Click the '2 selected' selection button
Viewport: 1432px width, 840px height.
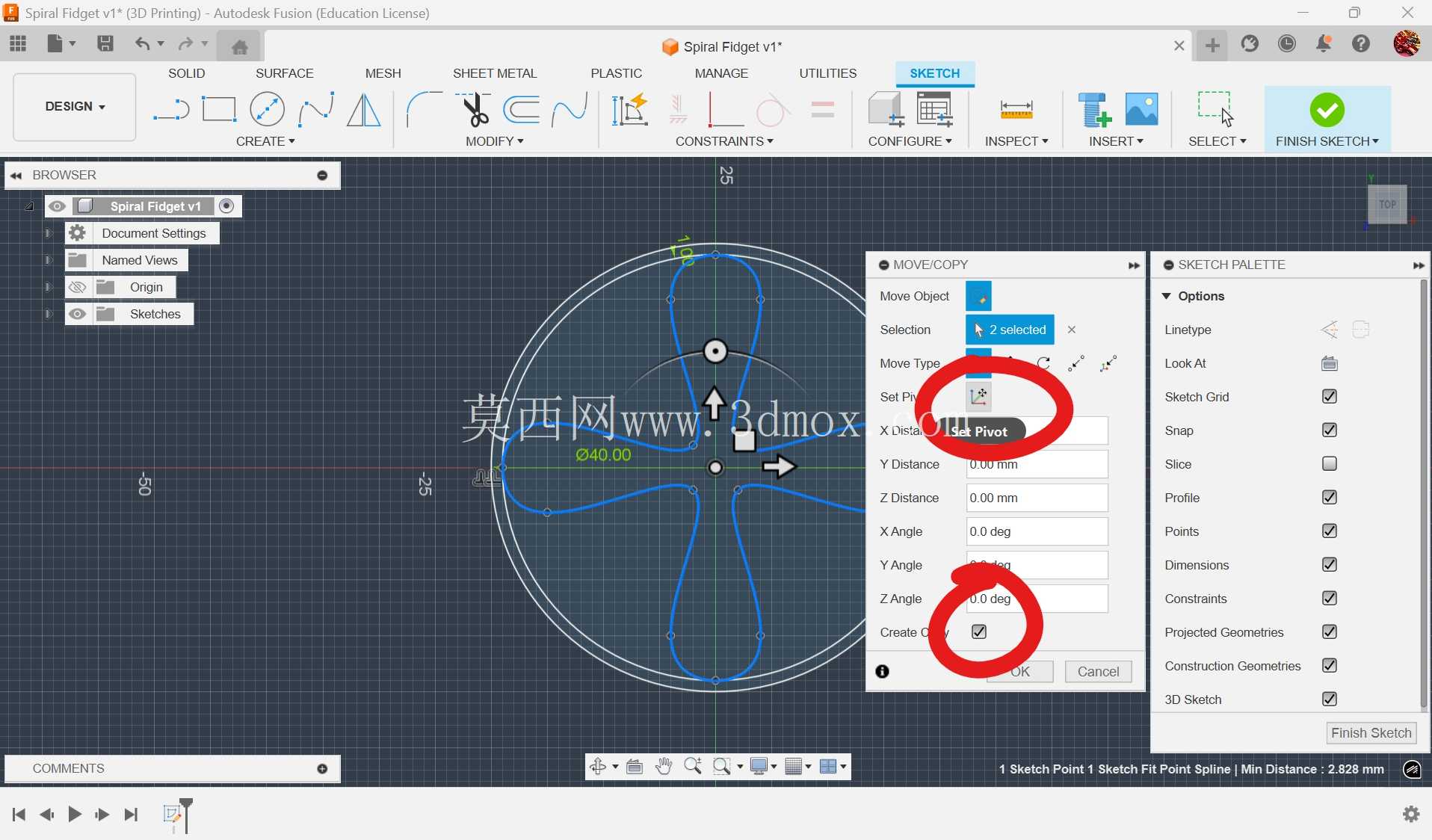coord(1010,330)
